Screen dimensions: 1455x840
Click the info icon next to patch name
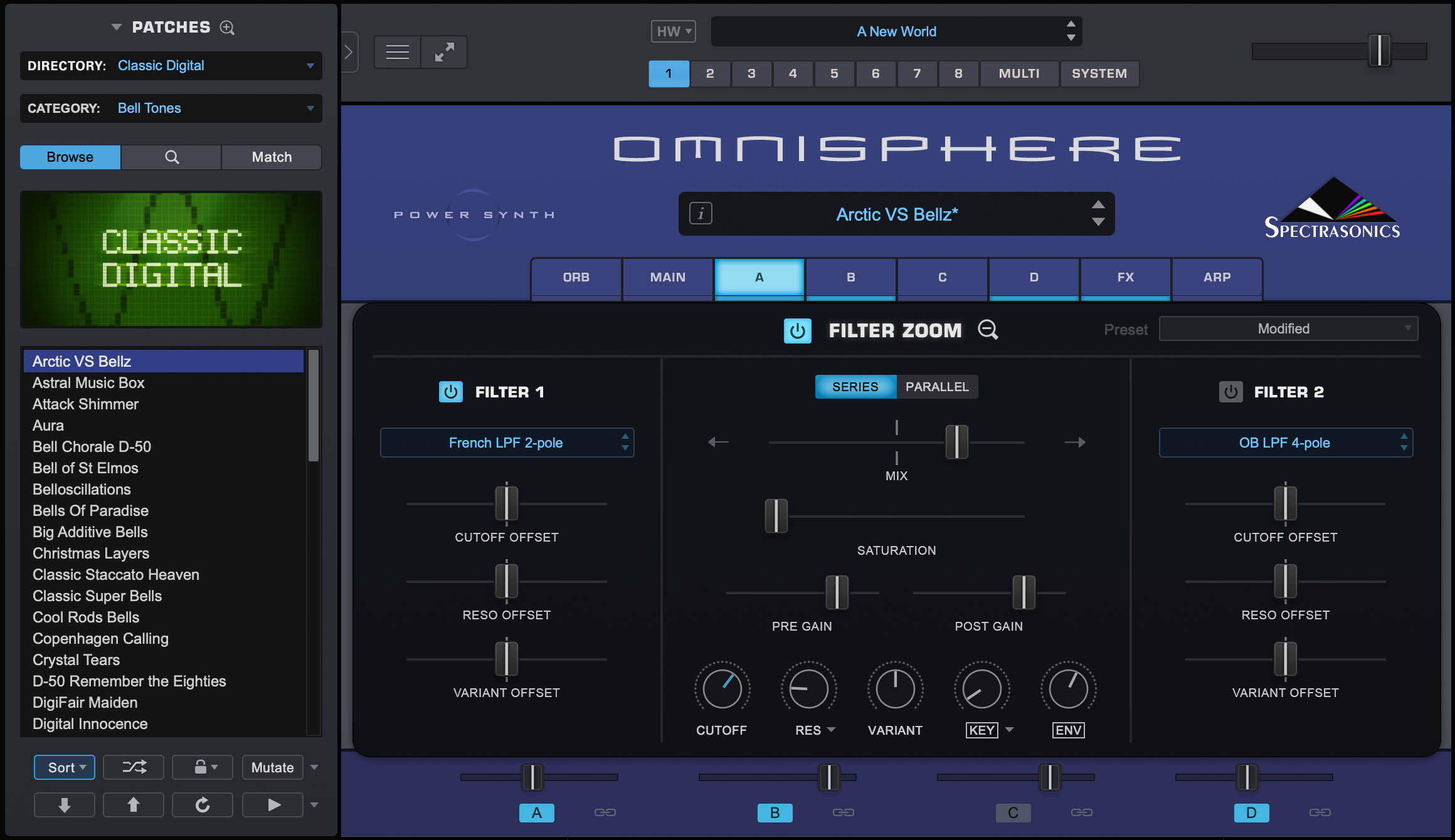coord(700,214)
